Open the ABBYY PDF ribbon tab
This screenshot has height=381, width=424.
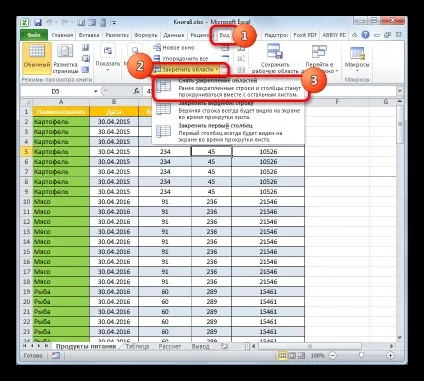coord(334,35)
